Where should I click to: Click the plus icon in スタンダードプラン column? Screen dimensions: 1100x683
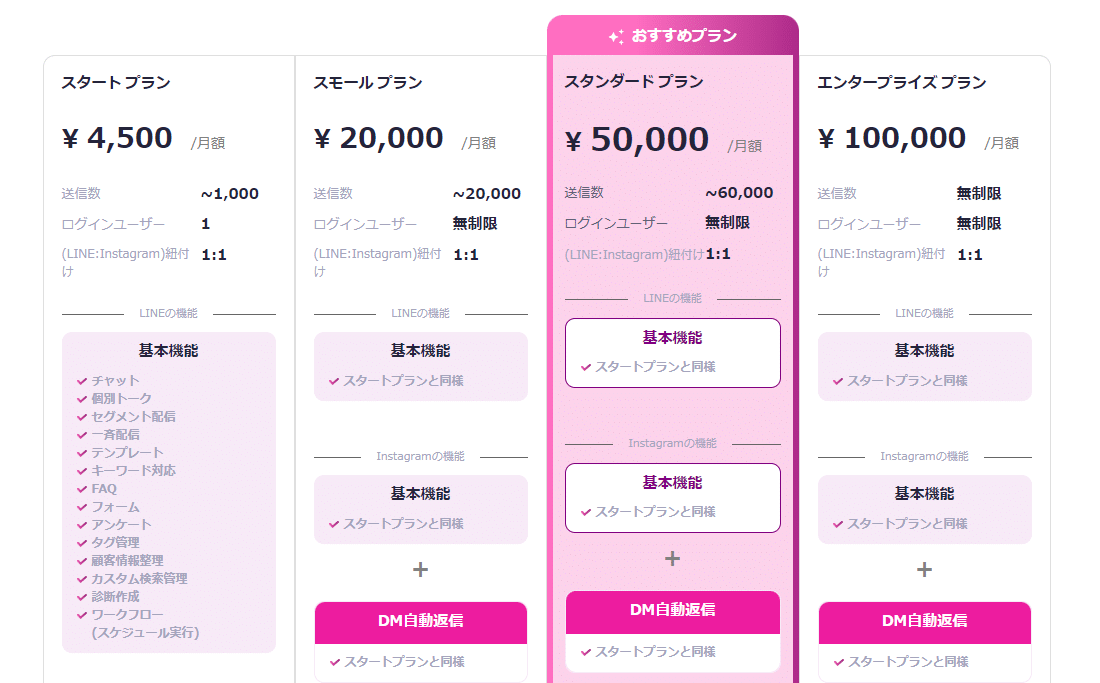672,558
